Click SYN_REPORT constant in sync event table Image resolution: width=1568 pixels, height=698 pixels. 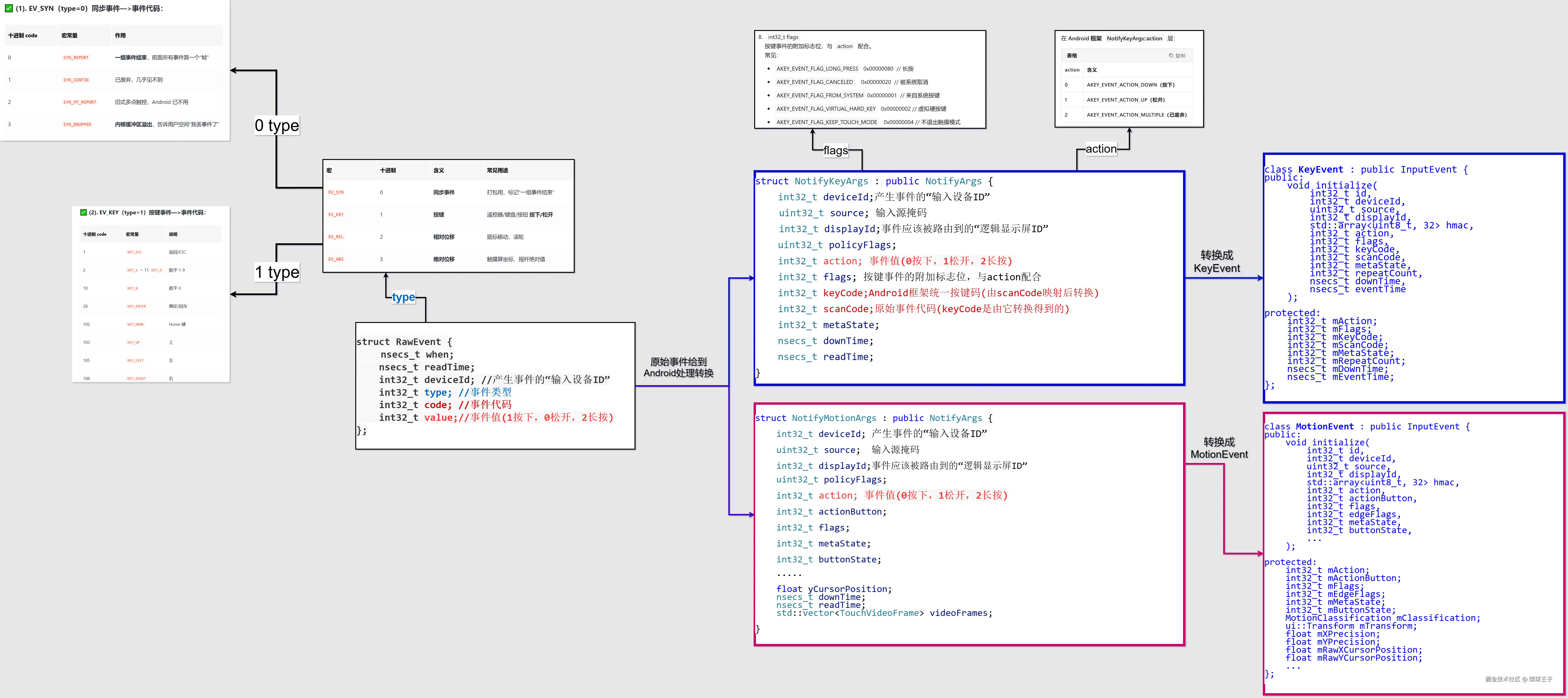76,58
